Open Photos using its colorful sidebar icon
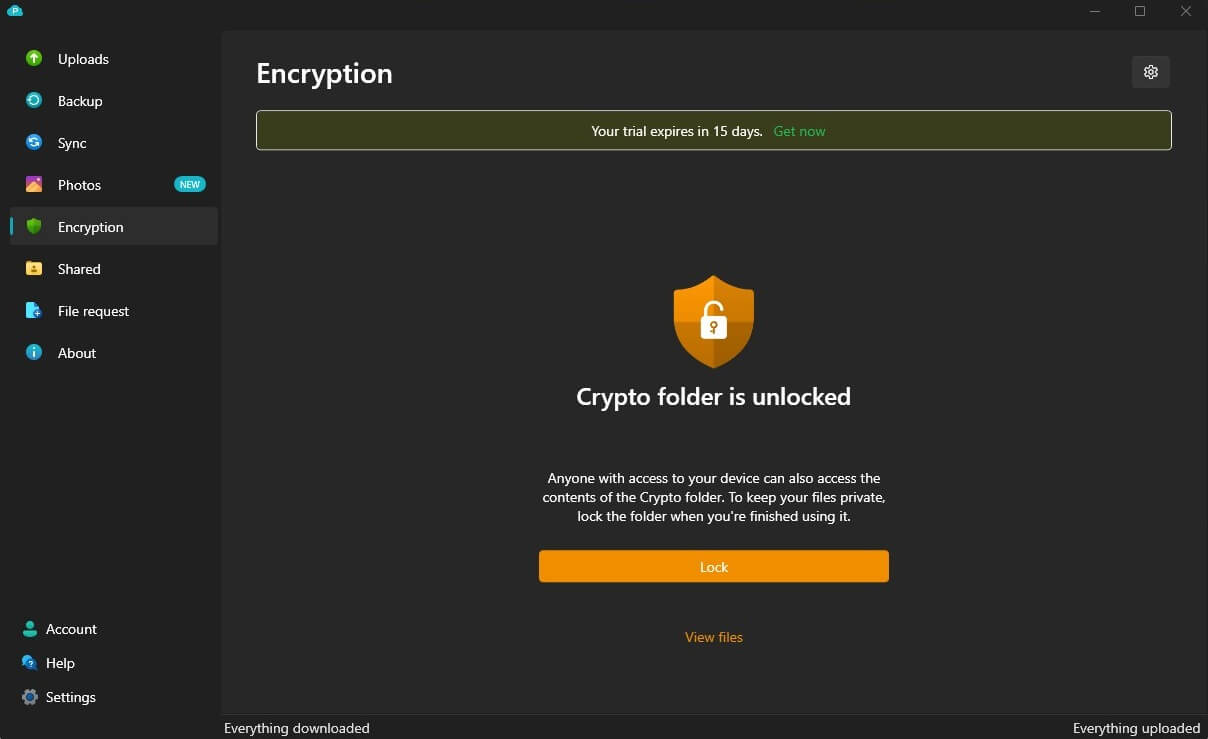 [x=31, y=185]
